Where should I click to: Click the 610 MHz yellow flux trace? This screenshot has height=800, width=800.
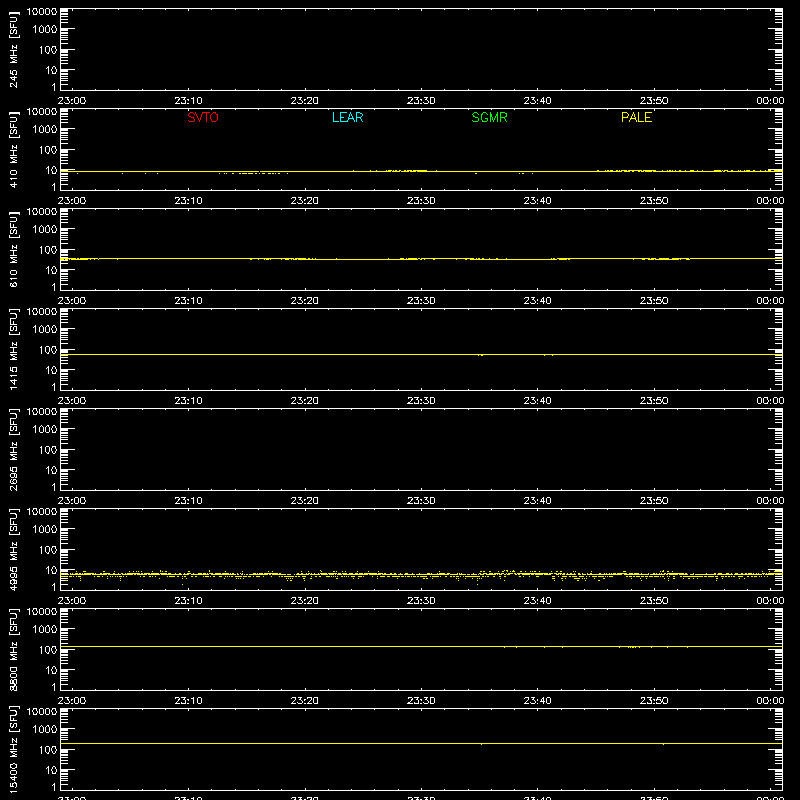point(421,259)
